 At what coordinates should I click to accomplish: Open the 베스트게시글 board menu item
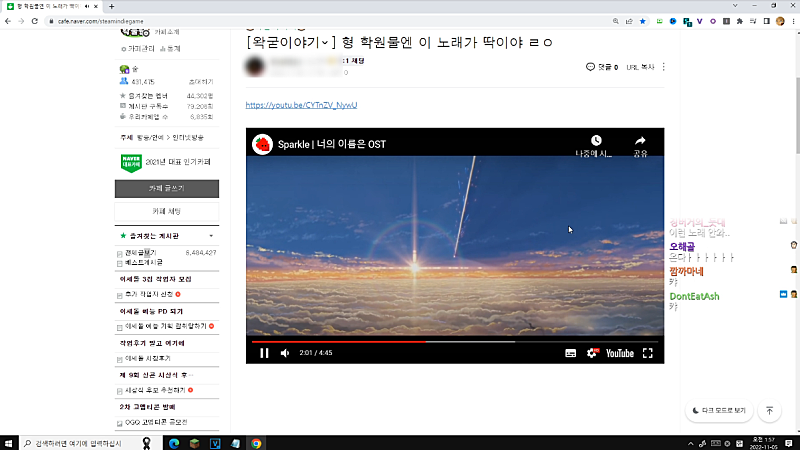(145, 263)
